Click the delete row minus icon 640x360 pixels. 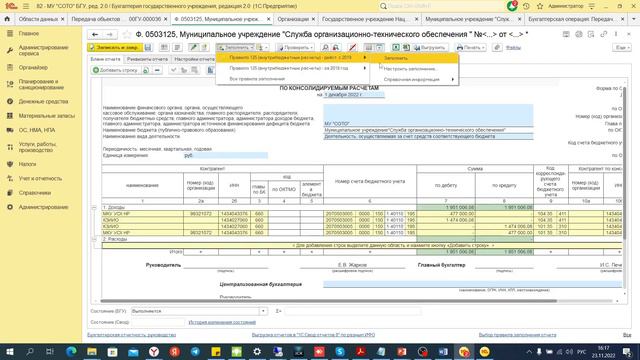pos(157,70)
